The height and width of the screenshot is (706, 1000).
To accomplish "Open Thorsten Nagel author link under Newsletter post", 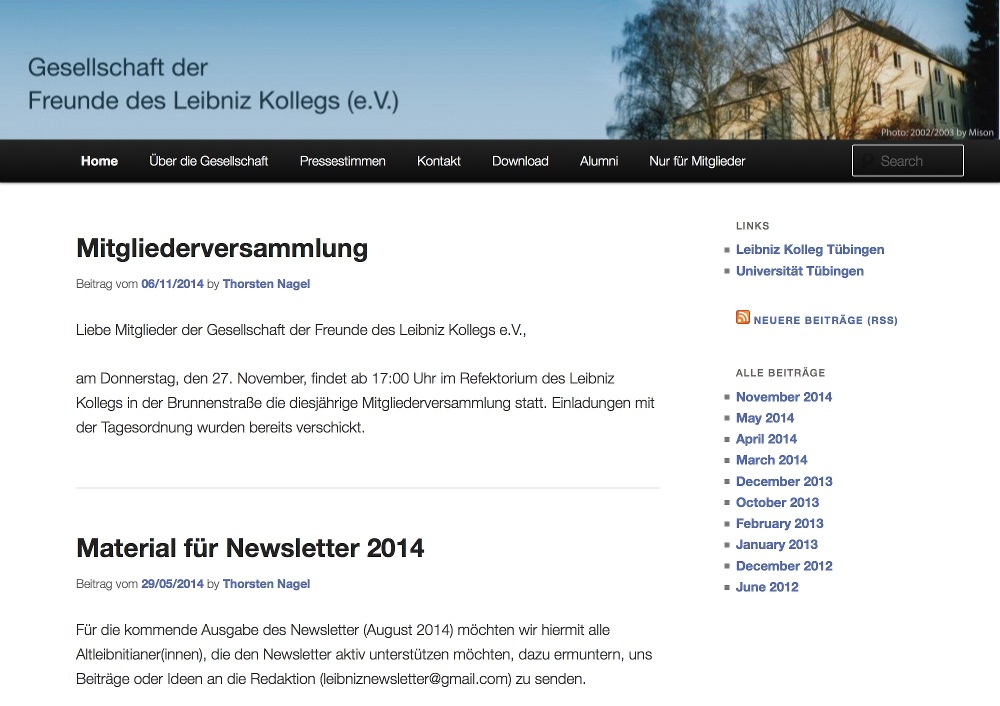I will (266, 584).
